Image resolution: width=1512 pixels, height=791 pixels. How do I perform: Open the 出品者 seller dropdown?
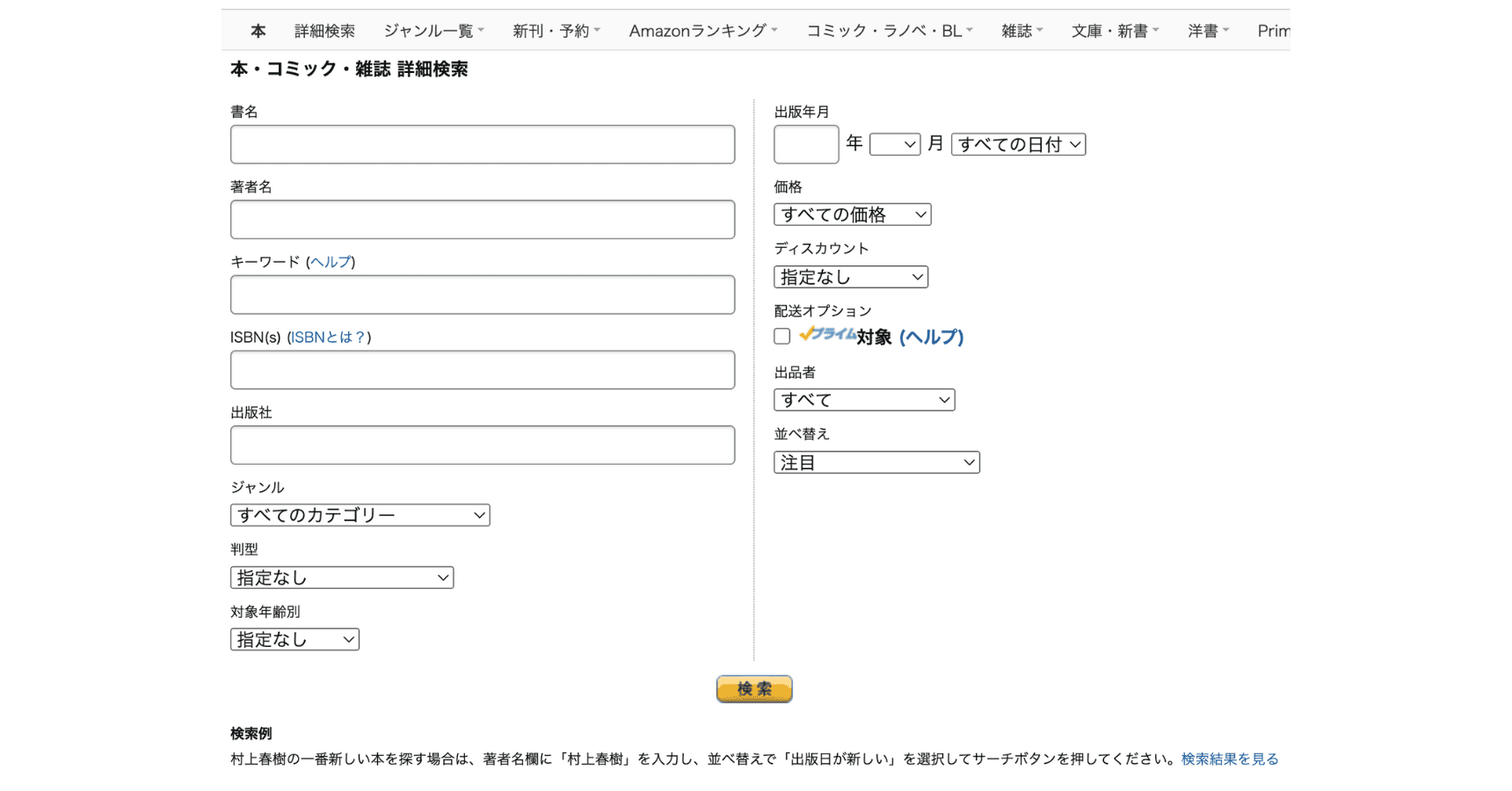click(x=863, y=399)
